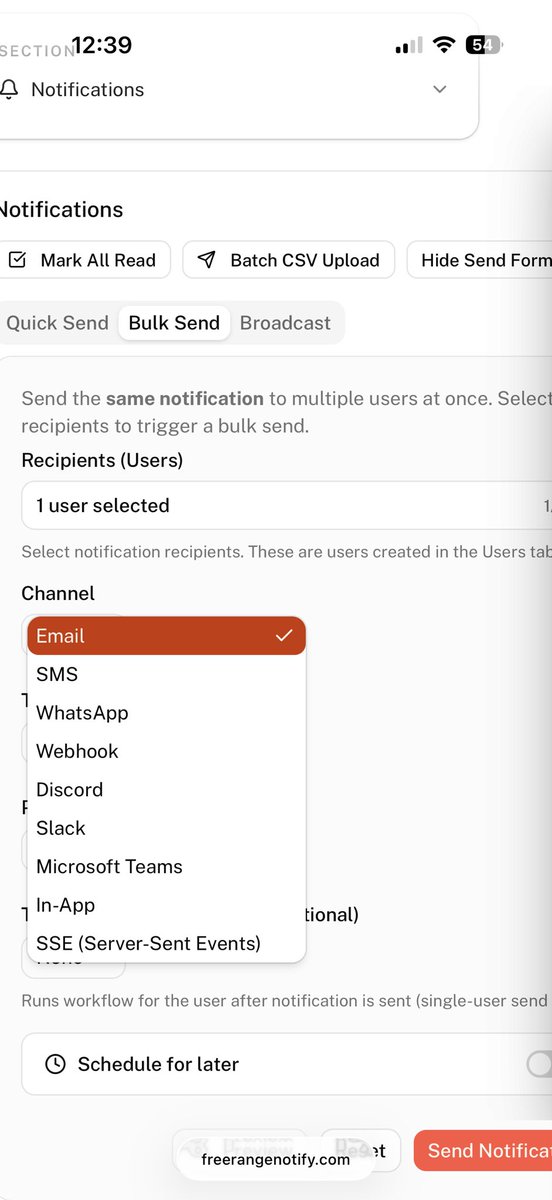Click the checkmark icon in Mark All Read
Screen dimensions: 552x1200
(17, 260)
